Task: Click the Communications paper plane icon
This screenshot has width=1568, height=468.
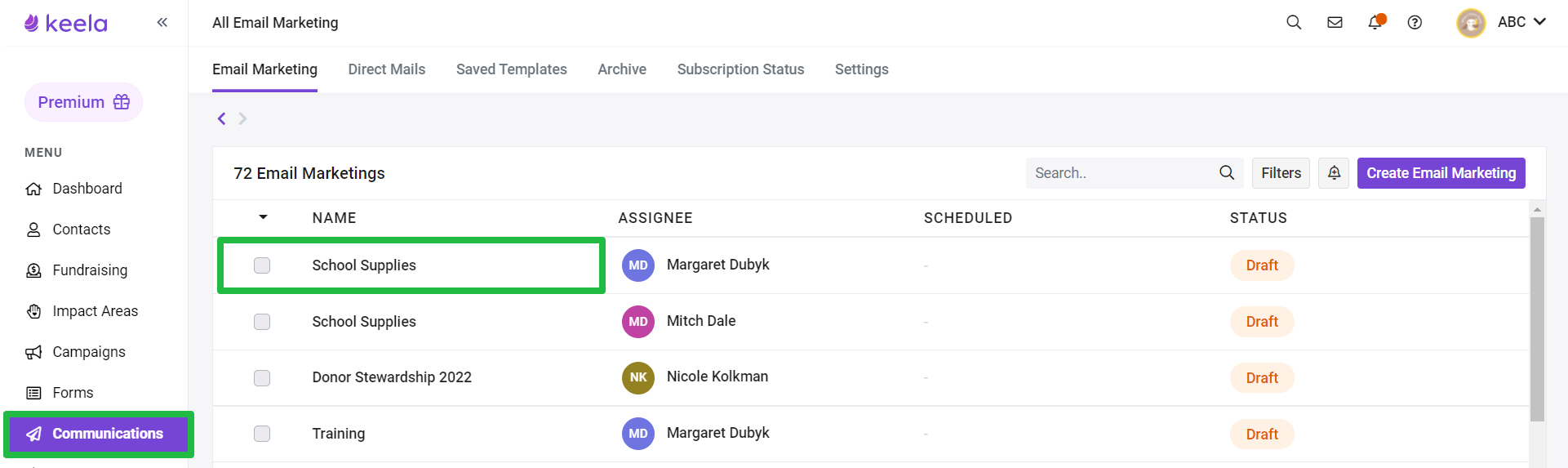Action: point(33,434)
